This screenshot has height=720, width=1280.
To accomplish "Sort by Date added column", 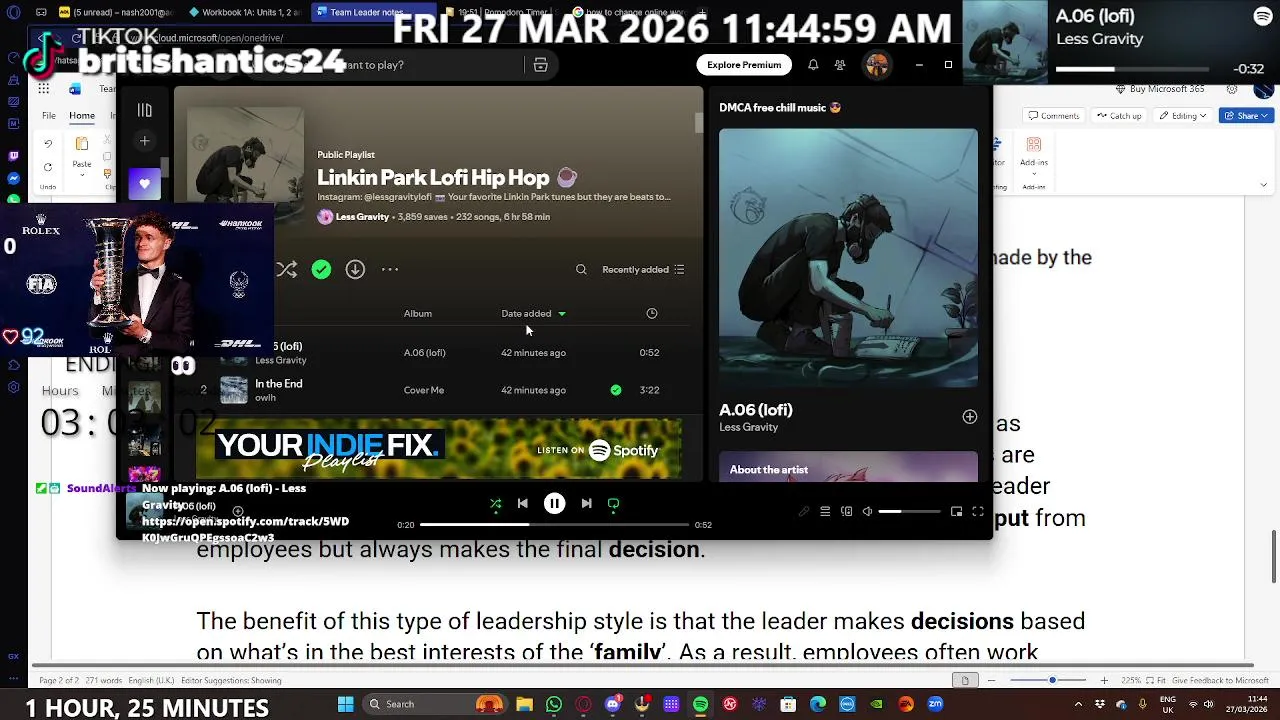I will (x=533, y=314).
